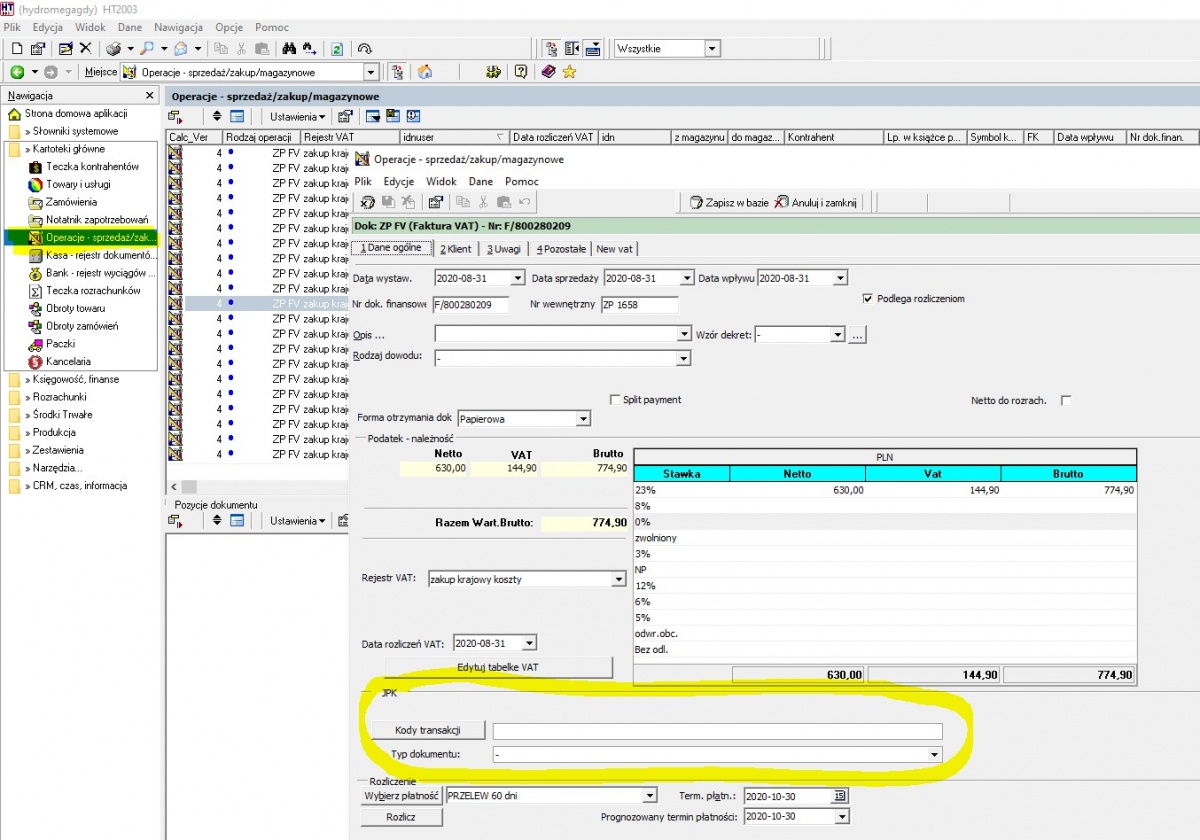Viewport: 1200px width, 840px height.
Task: Enable the Split payment checkbox
Action: [615, 399]
